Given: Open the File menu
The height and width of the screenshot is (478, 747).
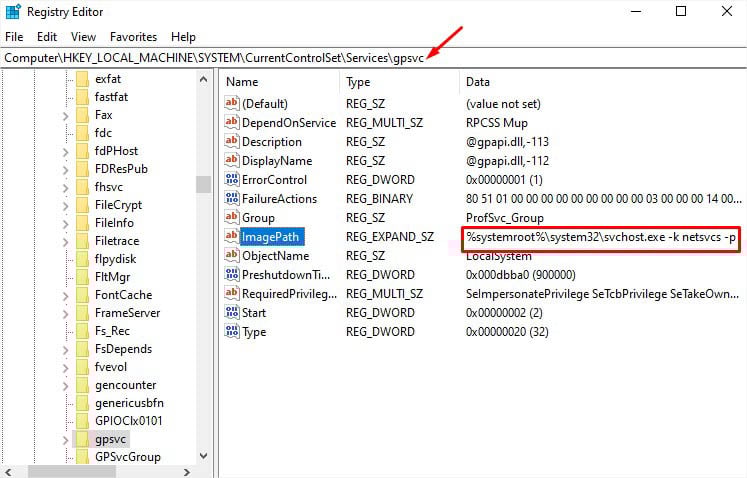Looking at the screenshot, I should 14,37.
